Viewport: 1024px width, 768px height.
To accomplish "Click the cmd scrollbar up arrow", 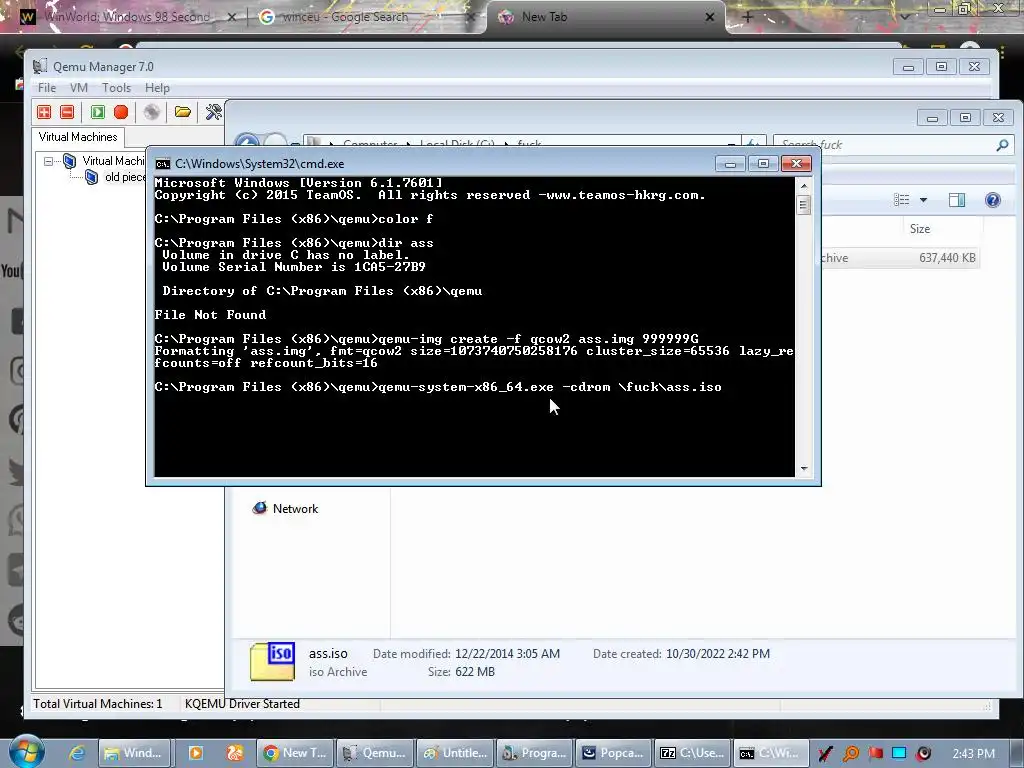I will (804, 185).
